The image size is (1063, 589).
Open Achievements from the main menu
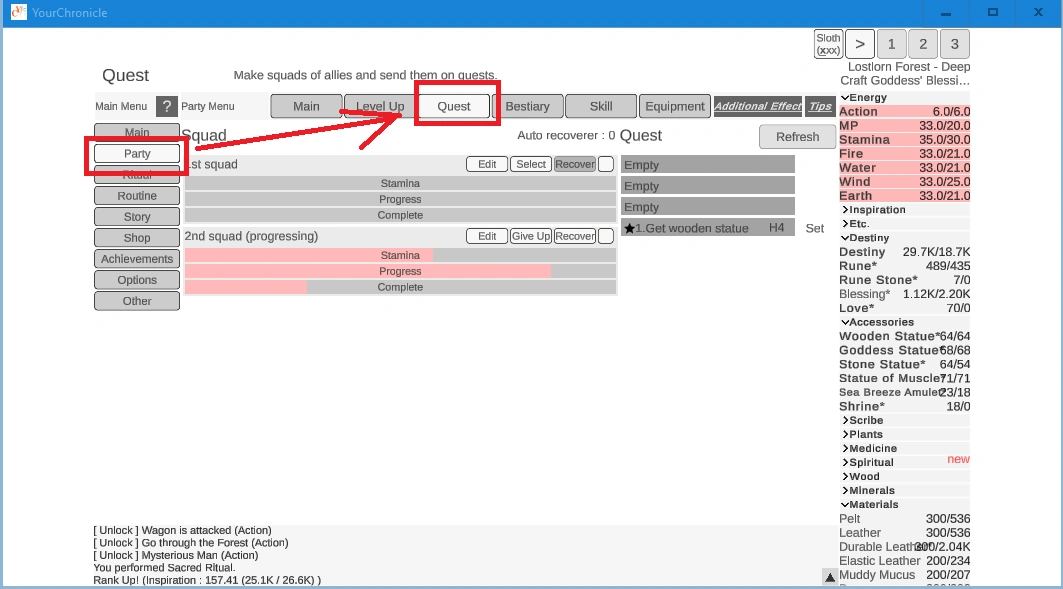[x=137, y=259]
